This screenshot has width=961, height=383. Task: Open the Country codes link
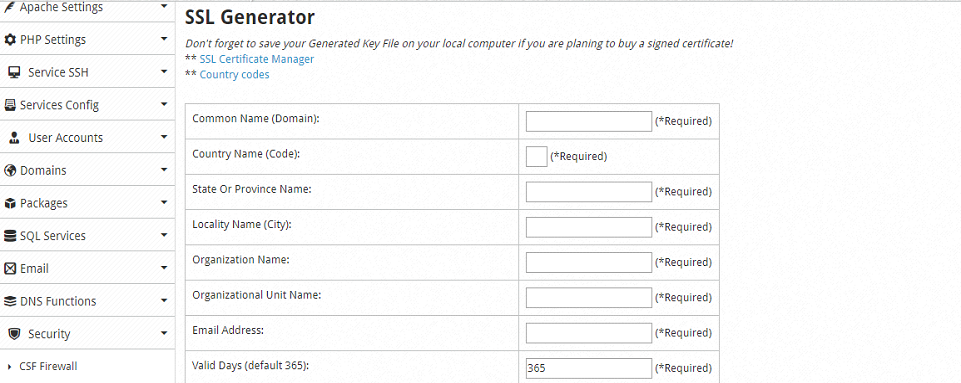[234, 75]
